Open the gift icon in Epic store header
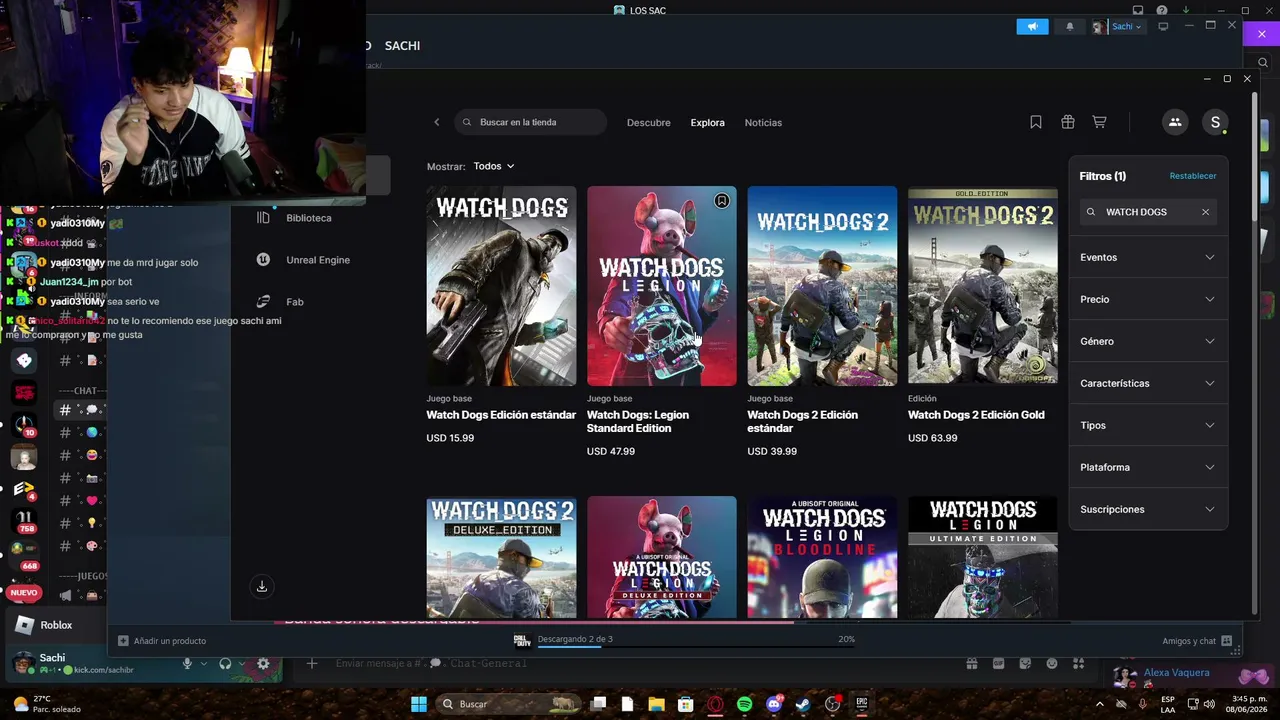The image size is (1280, 720). [1068, 122]
